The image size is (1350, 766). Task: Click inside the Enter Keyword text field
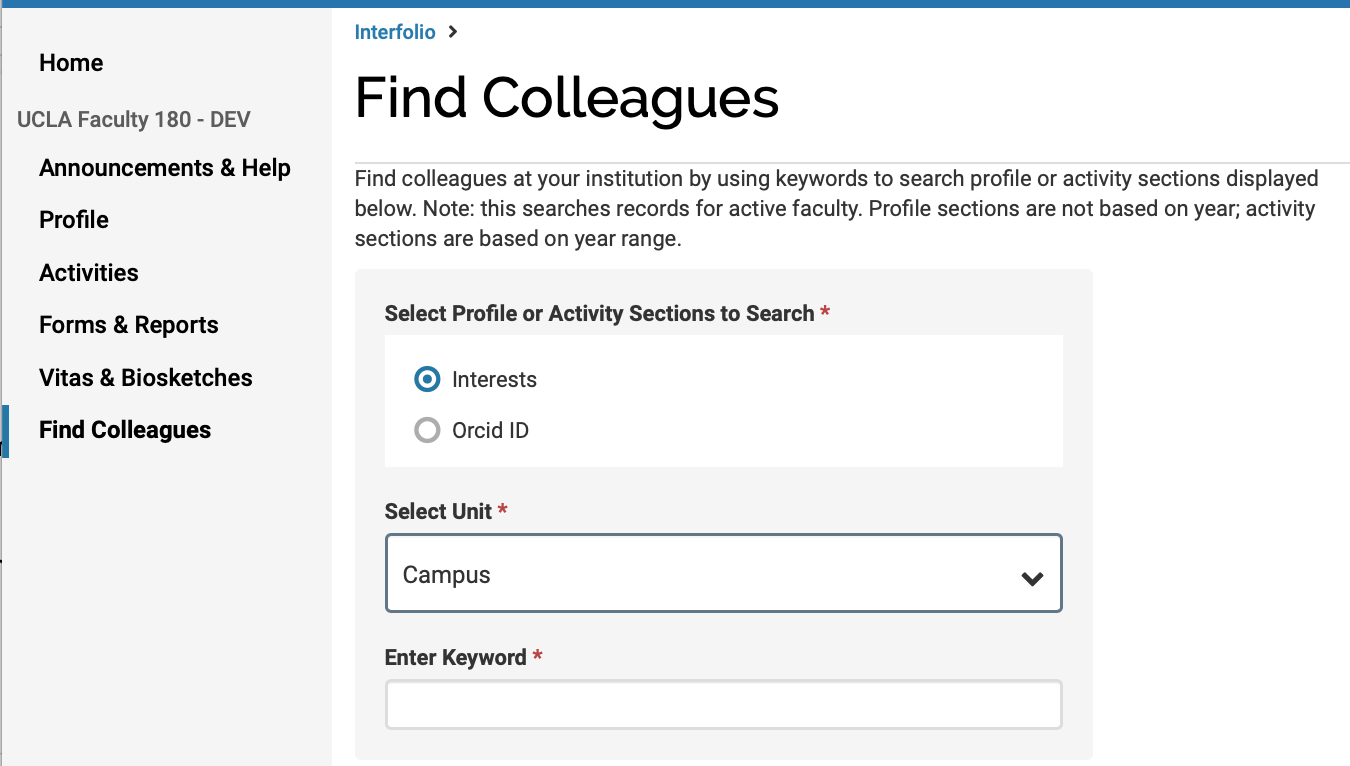point(723,706)
